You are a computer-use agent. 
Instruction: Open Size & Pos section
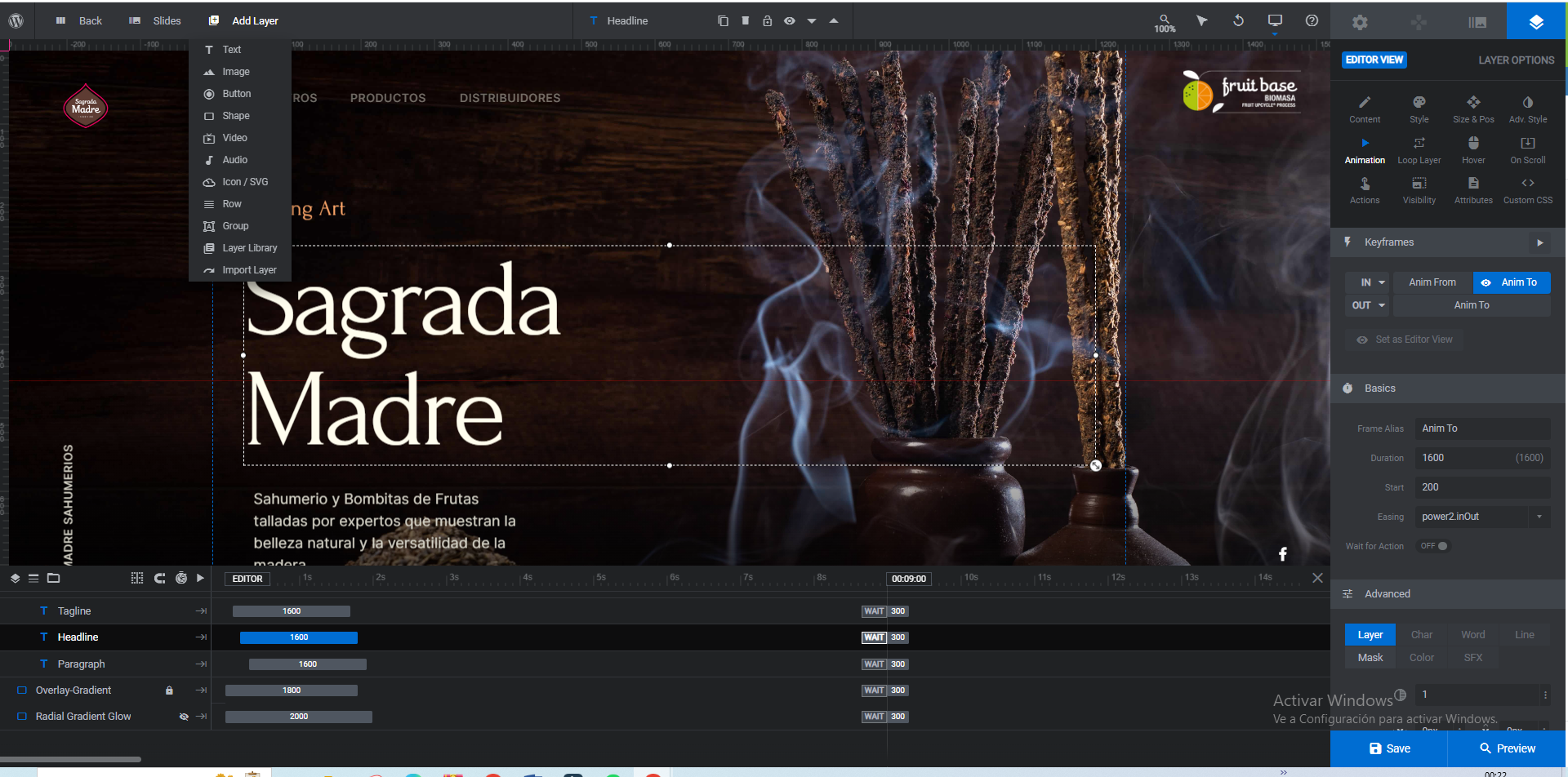coord(1473,109)
